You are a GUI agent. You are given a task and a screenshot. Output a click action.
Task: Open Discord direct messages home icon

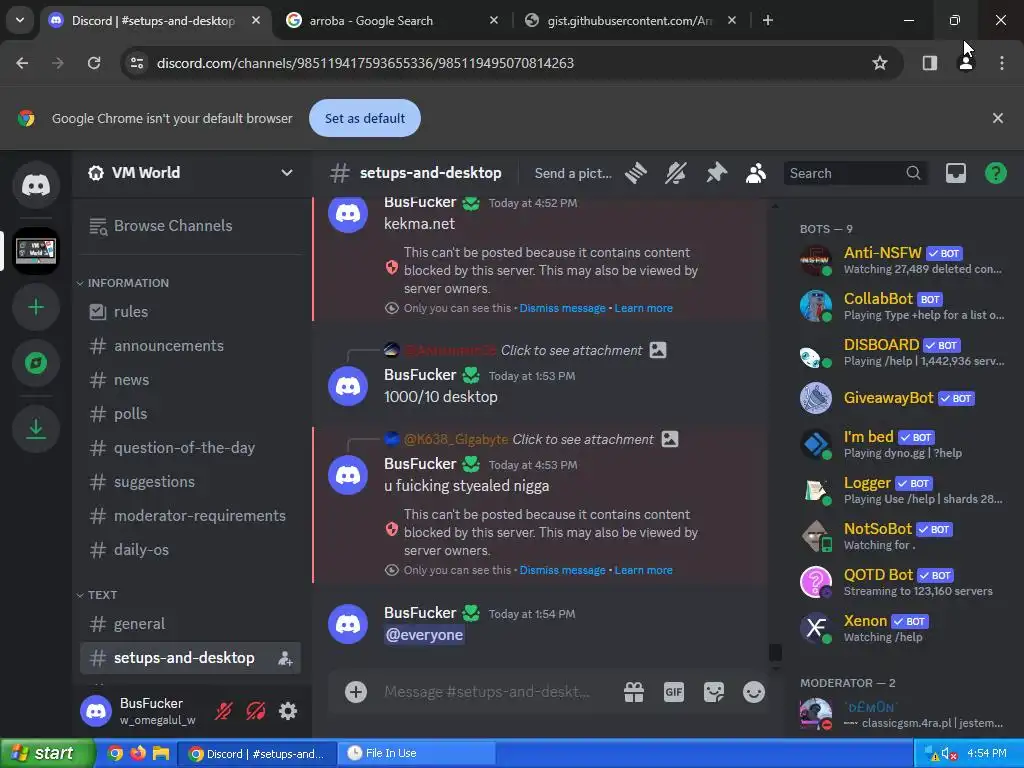click(x=36, y=185)
